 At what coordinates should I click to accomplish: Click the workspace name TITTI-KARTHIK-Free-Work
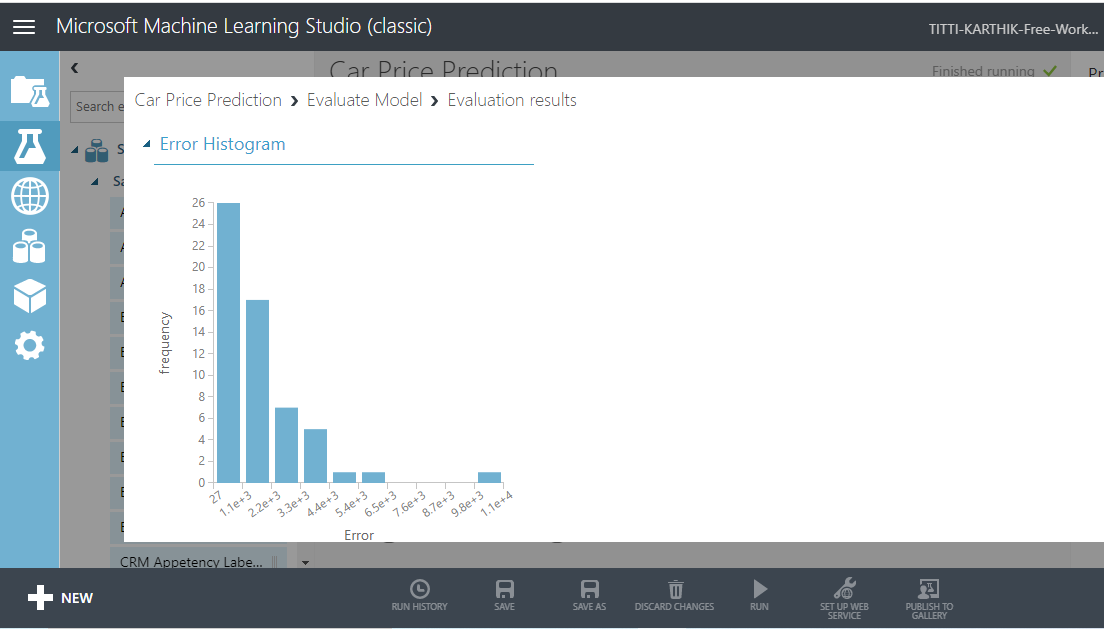[x=1013, y=29]
